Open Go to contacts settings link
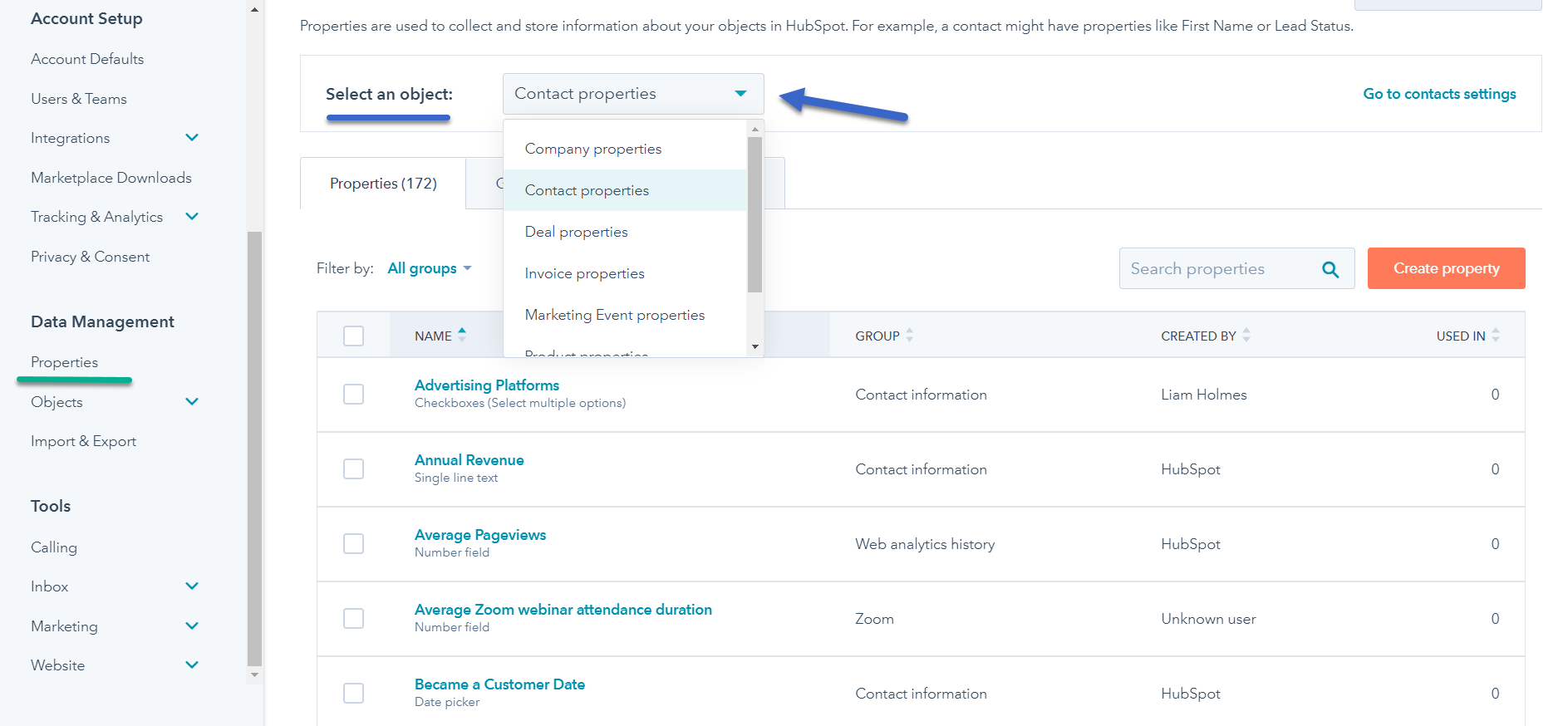 click(x=1439, y=94)
